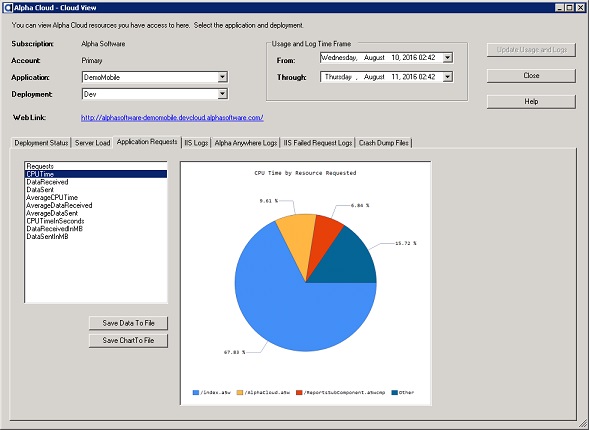Click the Update Usage and Logs button

(x=531, y=50)
